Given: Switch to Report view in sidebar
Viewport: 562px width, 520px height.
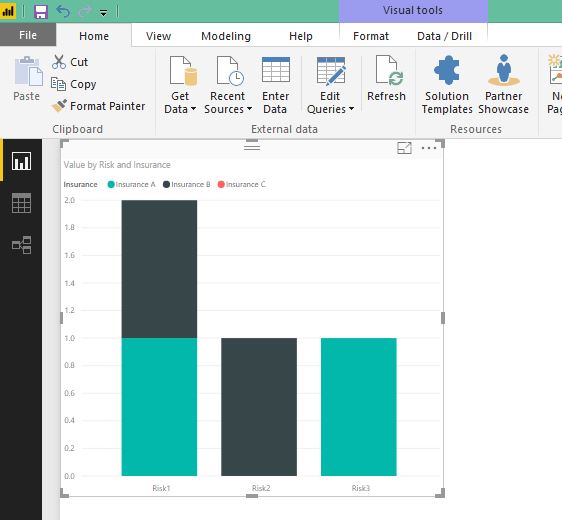Looking at the screenshot, I should point(22,161).
